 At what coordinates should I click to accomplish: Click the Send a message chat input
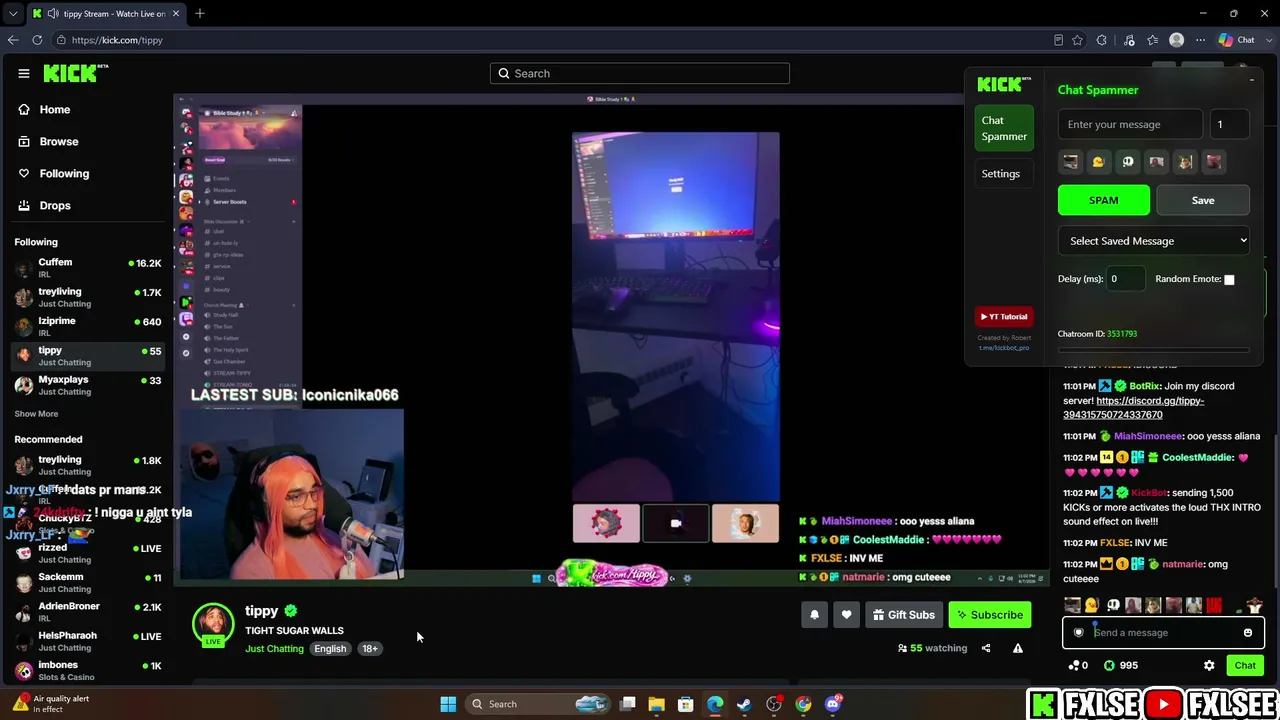point(1164,632)
